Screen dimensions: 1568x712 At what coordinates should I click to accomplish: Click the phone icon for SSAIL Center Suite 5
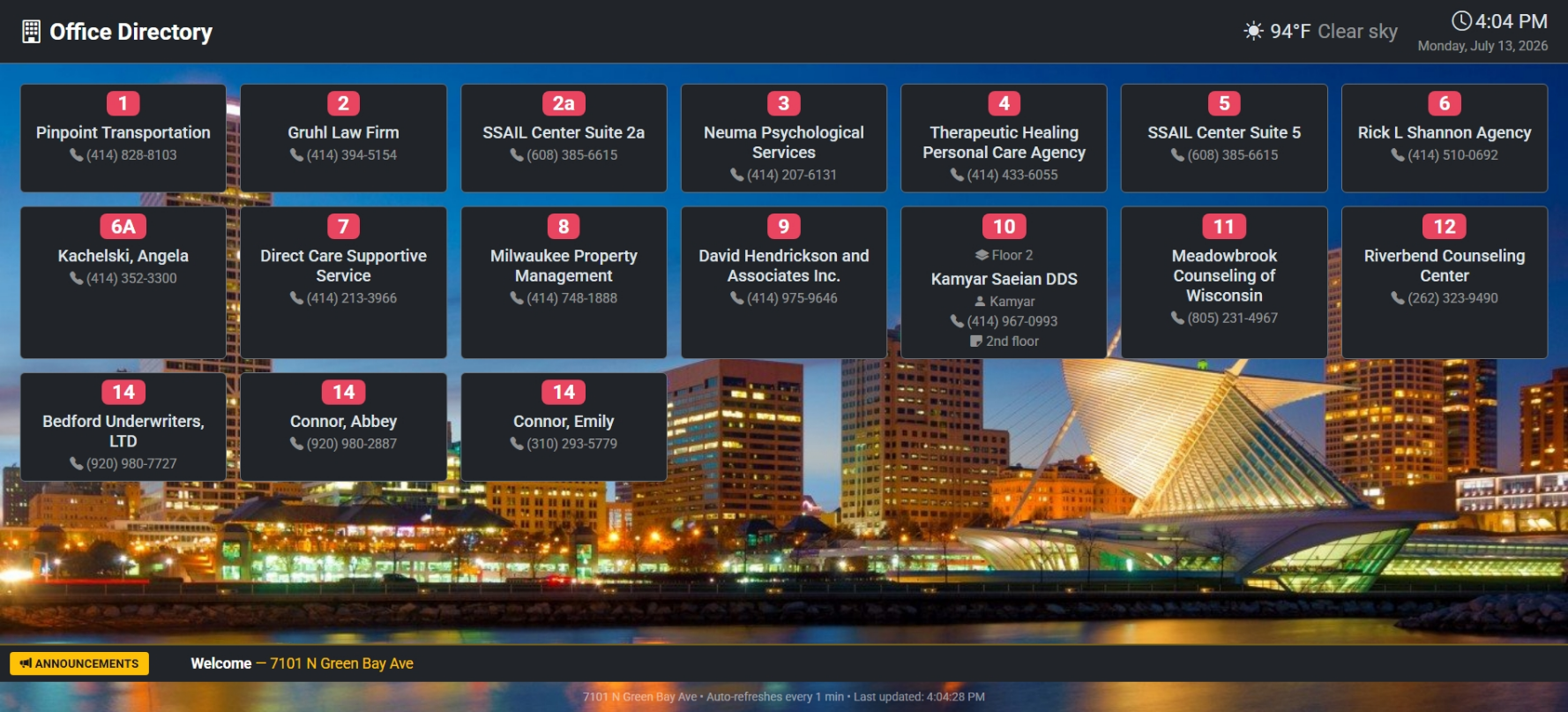coord(1177,155)
